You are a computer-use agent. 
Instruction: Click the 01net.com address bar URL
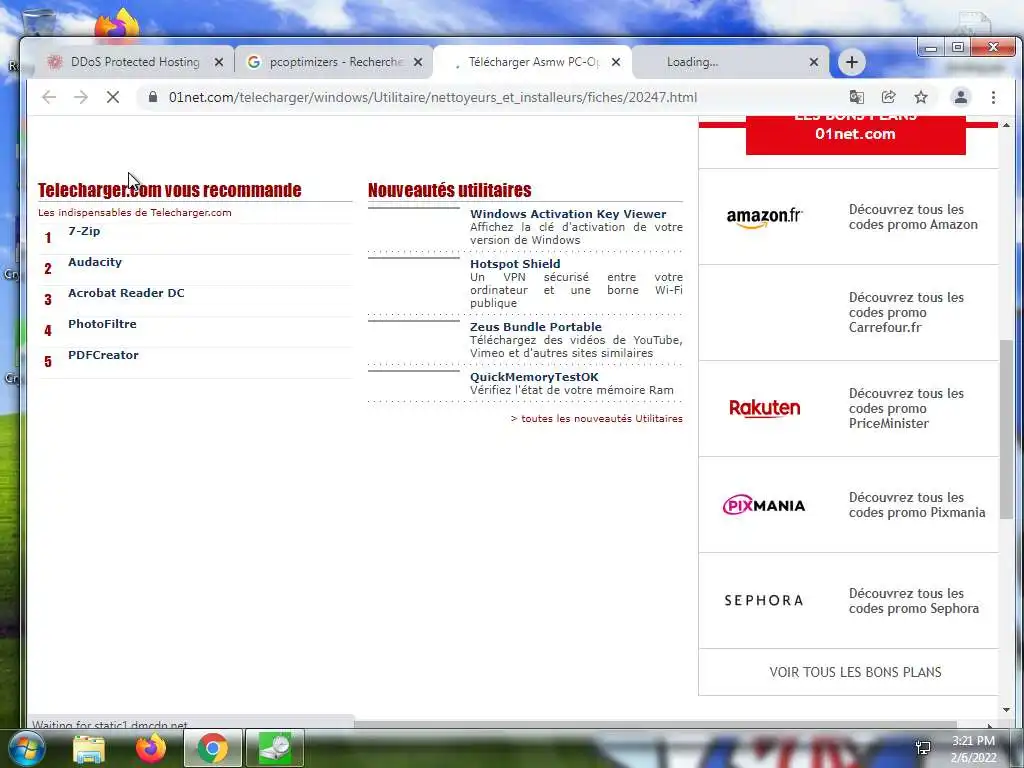(432, 97)
